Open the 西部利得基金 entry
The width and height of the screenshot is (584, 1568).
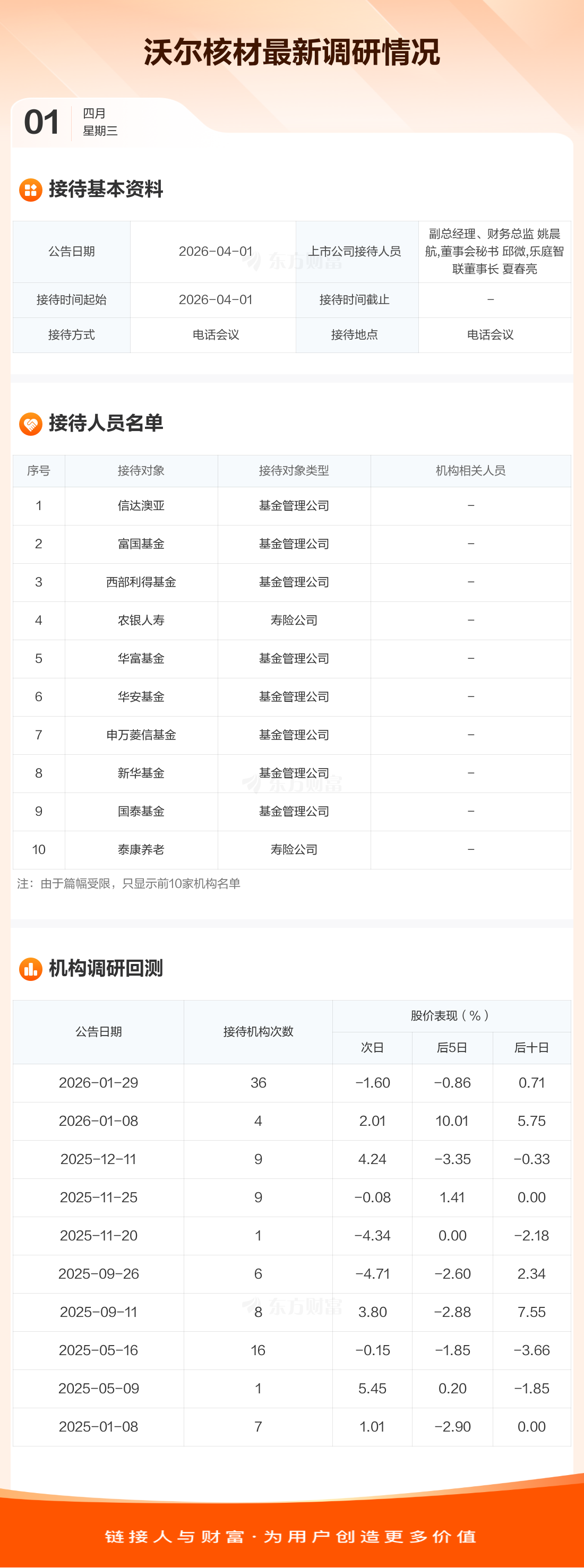click(141, 582)
